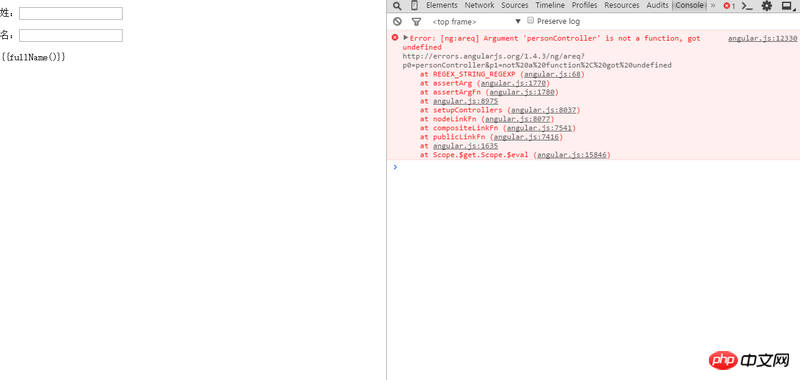The image size is (800, 380).
Task: Click the {{fullName()}} text
Action: pyautogui.click(x=33, y=57)
